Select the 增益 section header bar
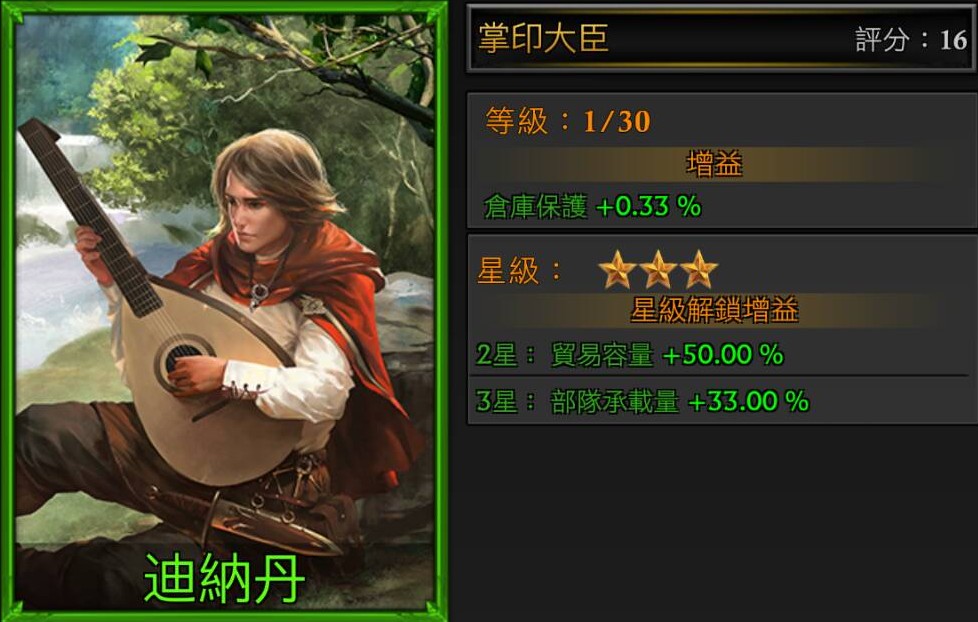 point(714,164)
